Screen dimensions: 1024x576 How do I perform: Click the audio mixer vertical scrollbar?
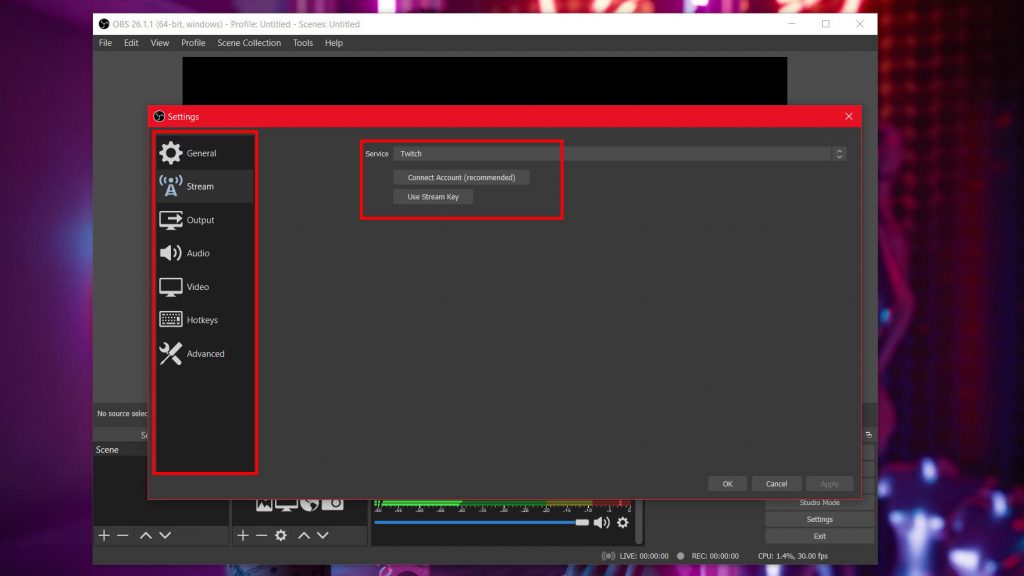[x=639, y=522]
